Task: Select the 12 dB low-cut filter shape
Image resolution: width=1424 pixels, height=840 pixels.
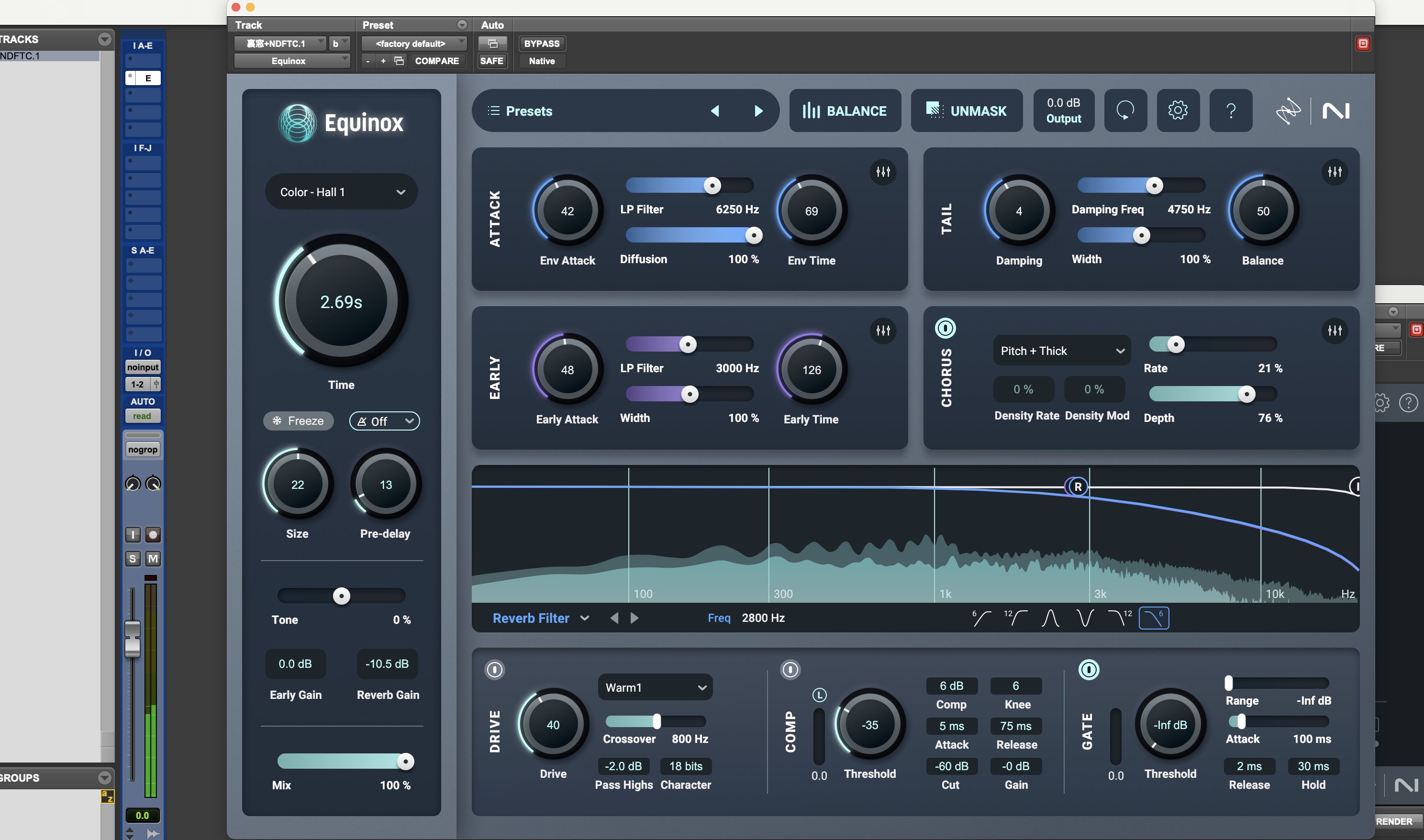Action: pyautogui.click(x=1015, y=618)
